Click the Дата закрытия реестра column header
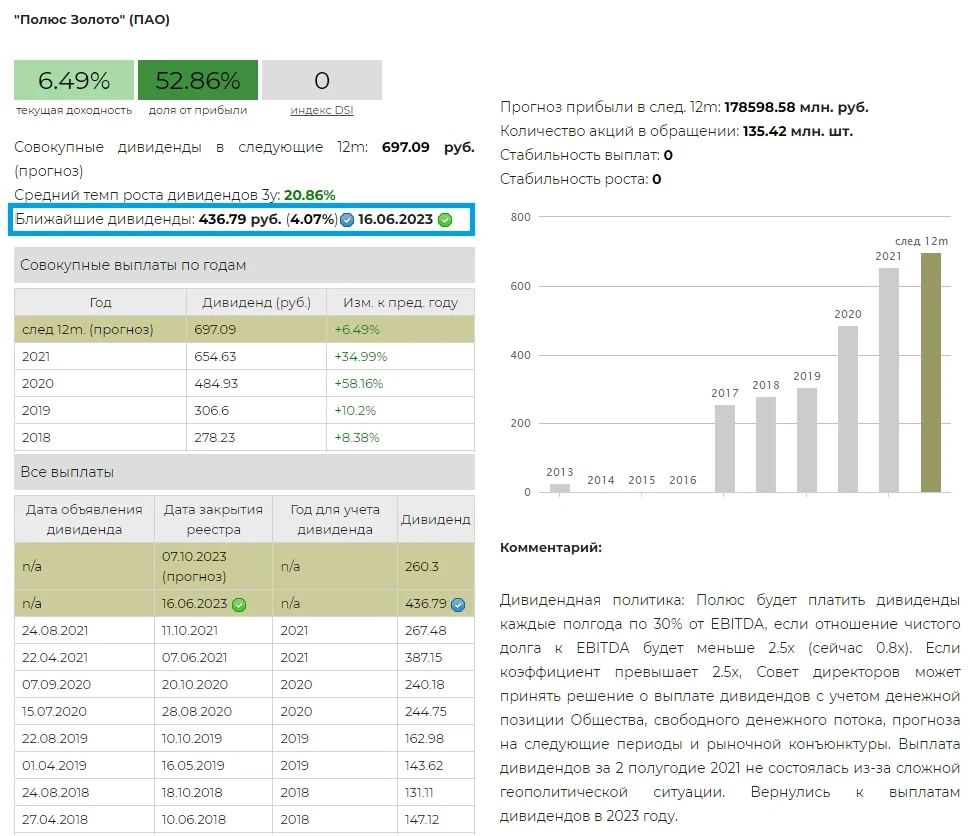Screen dimensions: 970x836 point(212,519)
